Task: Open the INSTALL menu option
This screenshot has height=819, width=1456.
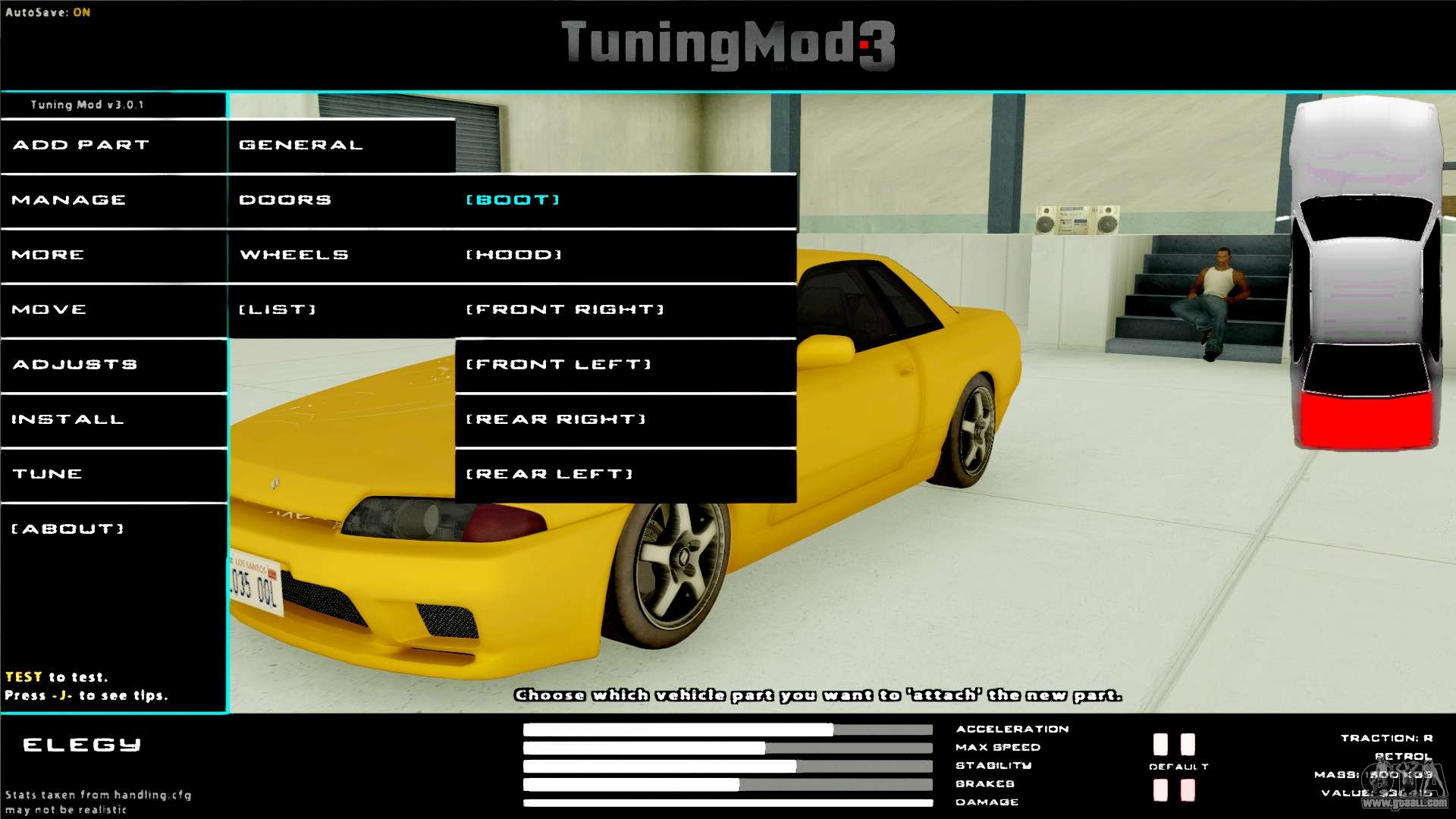Action: (113, 419)
